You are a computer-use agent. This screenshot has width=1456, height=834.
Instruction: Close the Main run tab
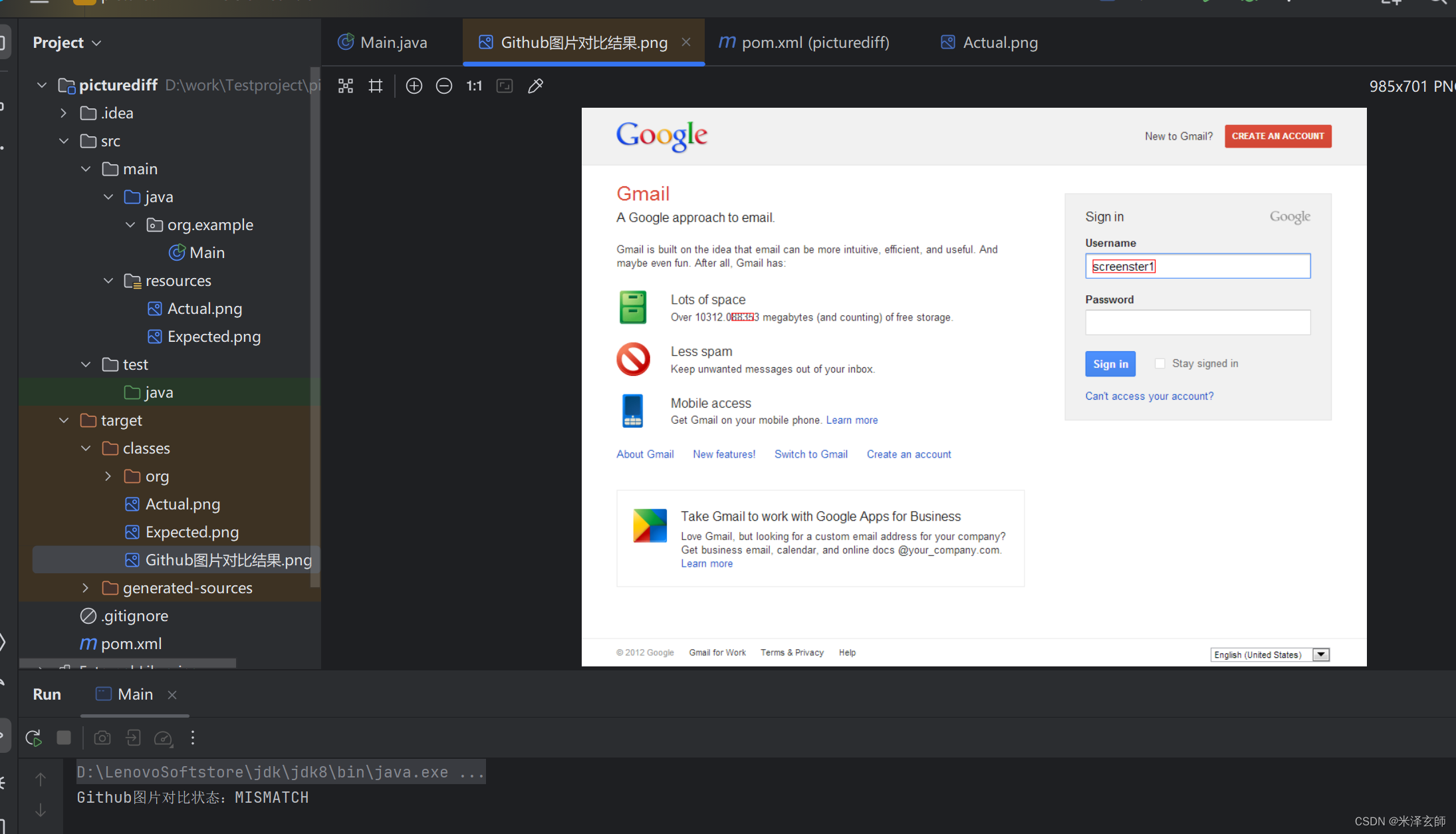click(x=172, y=694)
